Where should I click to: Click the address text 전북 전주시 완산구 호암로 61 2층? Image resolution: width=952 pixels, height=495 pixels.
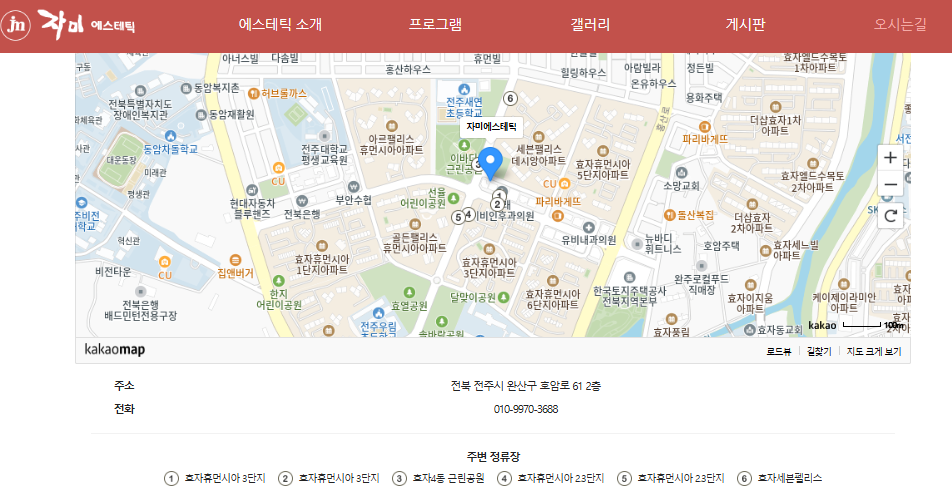tap(526, 386)
